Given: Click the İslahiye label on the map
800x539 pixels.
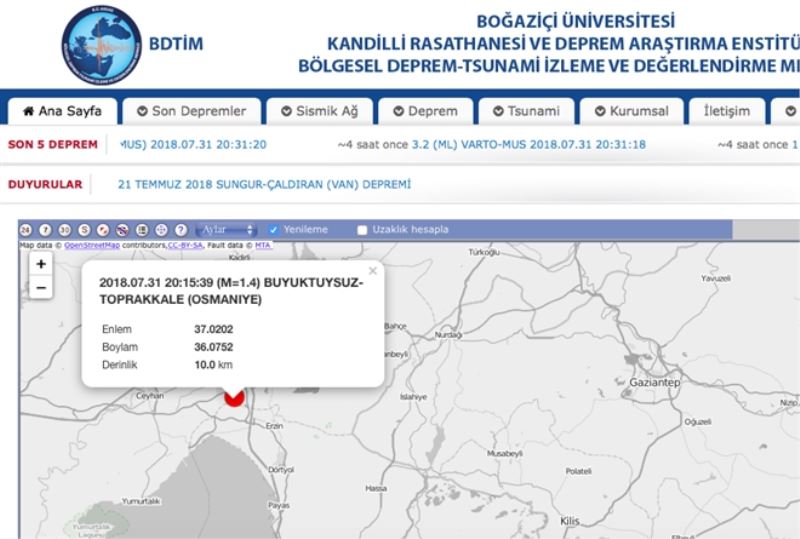Looking at the screenshot, I should [413, 397].
